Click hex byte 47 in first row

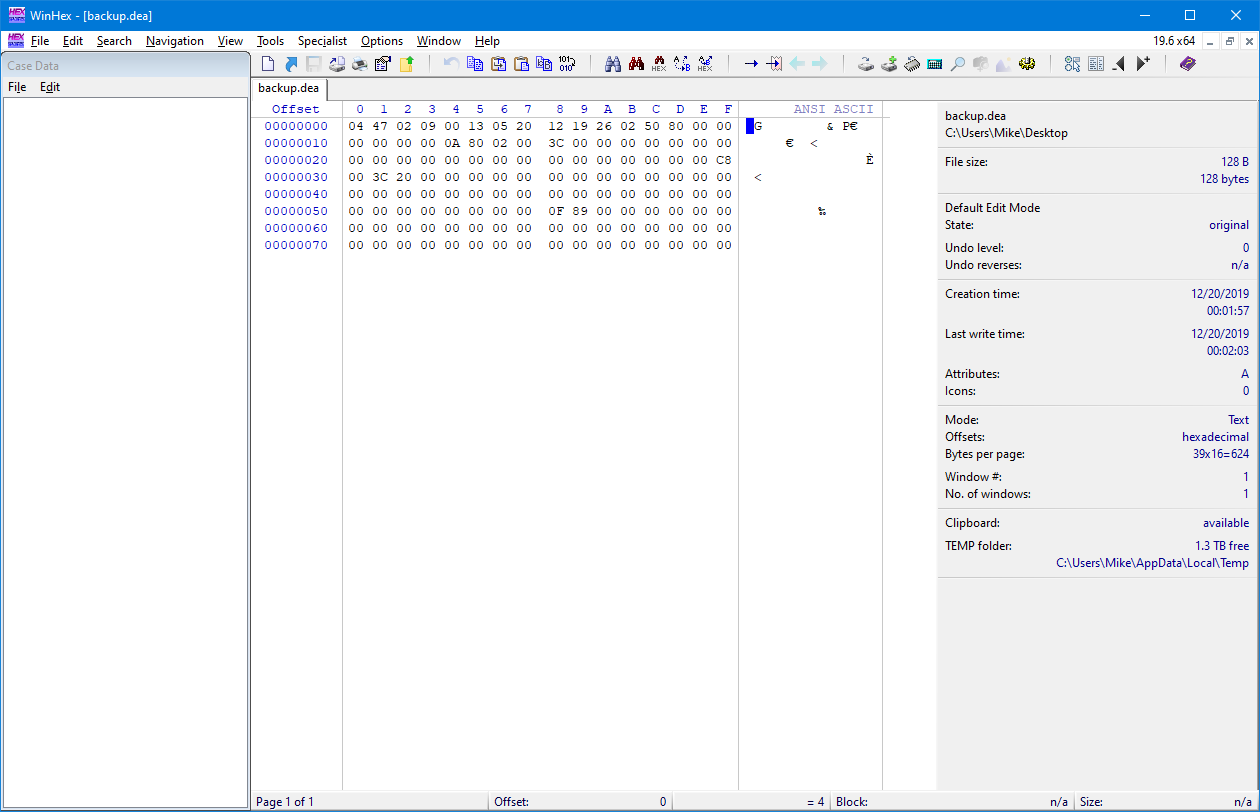(x=380, y=126)
